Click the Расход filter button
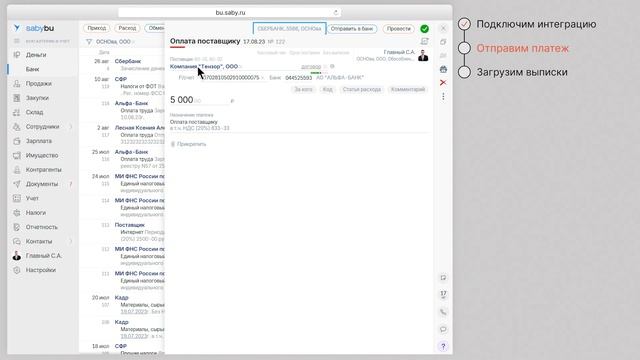The image size is (640, 360). (127, 28)
